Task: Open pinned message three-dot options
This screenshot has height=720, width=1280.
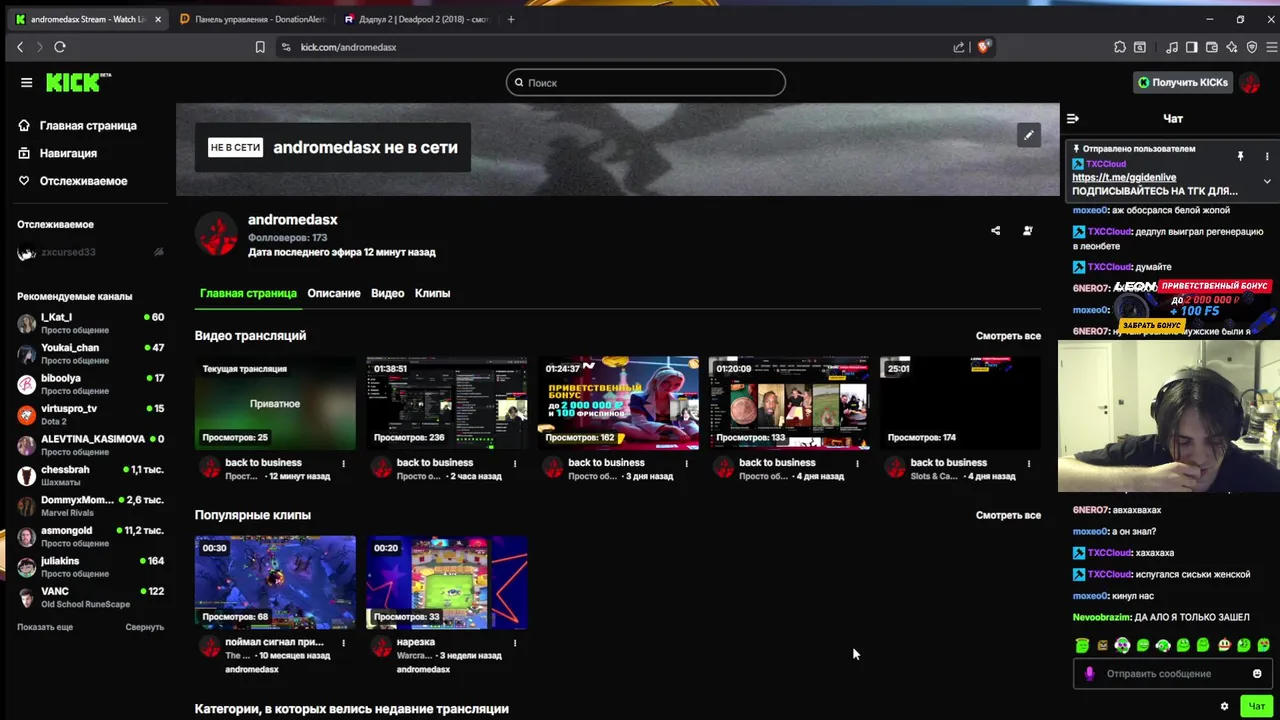Action: tap(1267, 156)
